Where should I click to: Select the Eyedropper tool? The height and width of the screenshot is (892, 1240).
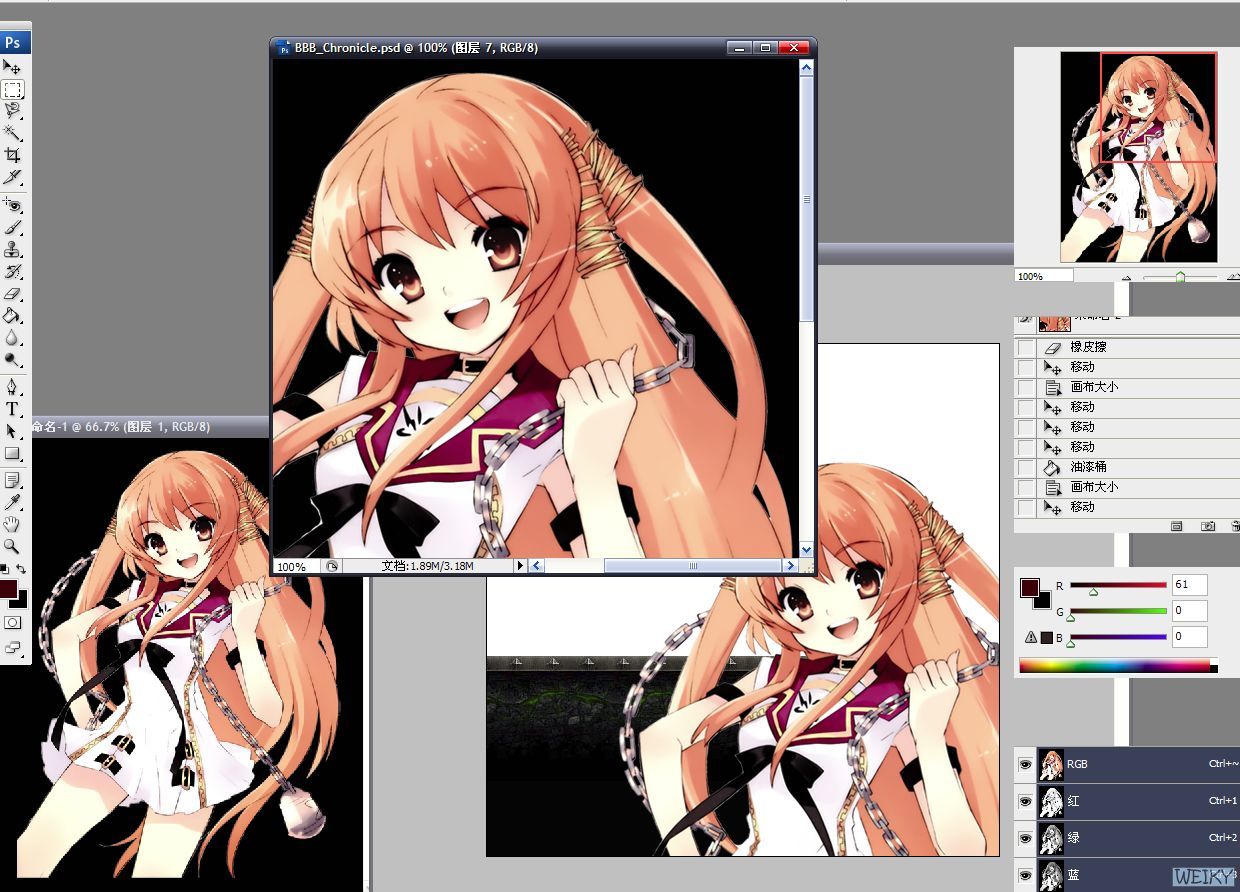tap(13, 502)
